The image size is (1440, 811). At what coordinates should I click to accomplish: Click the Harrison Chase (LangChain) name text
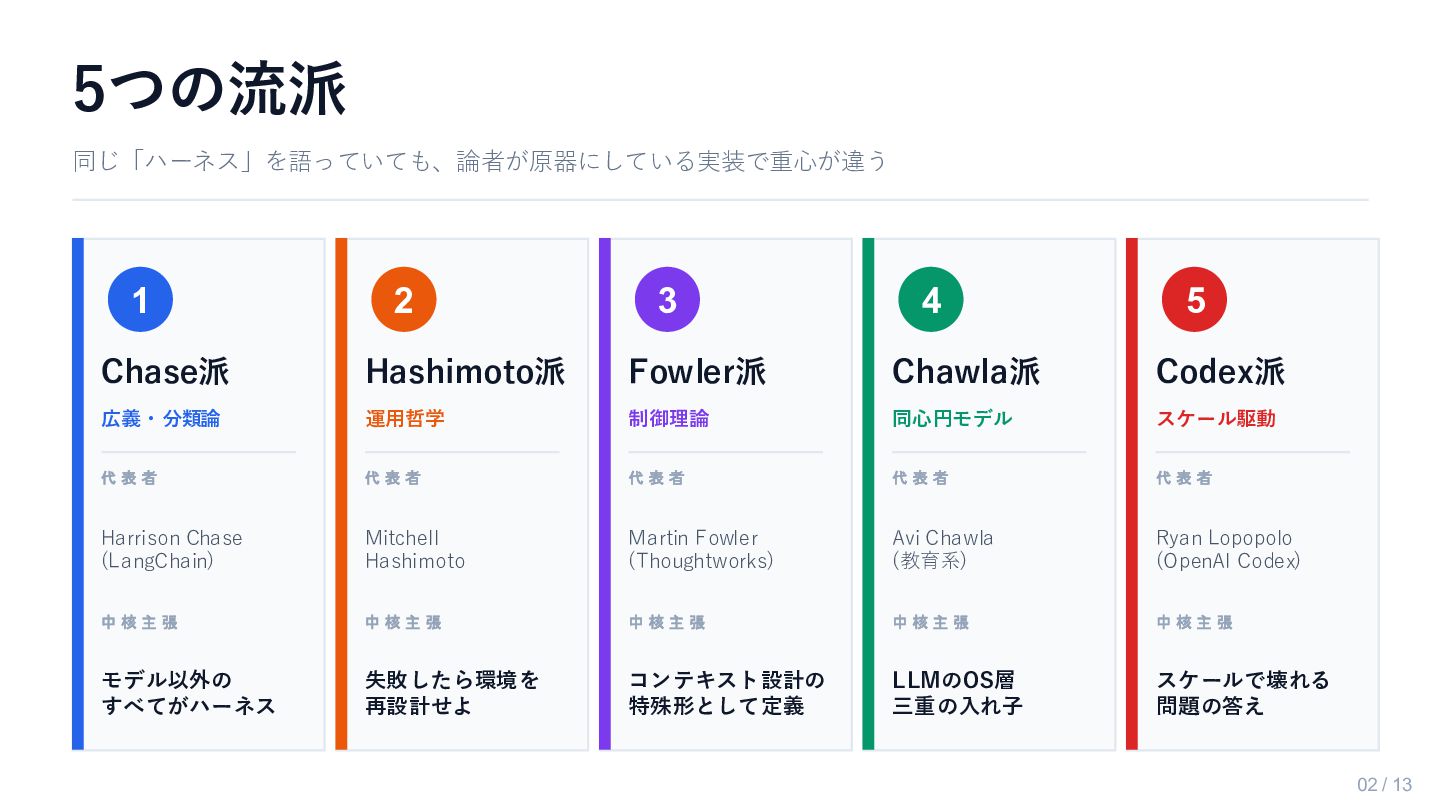[171, 549]
